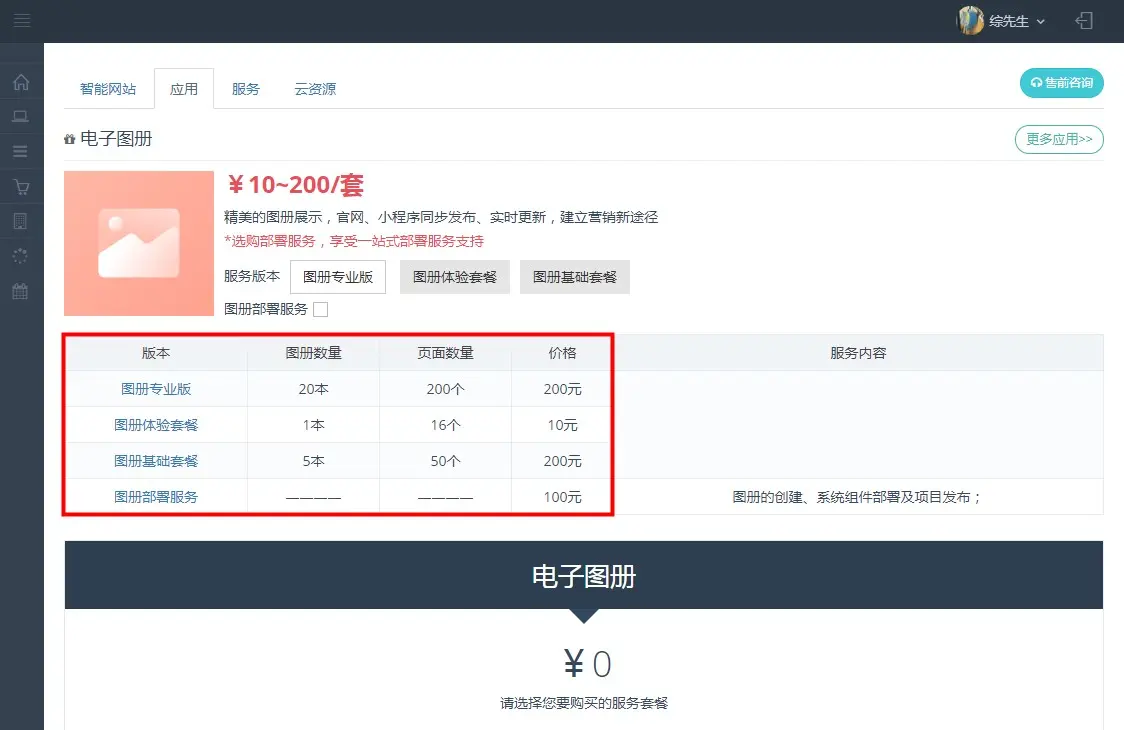Image resolution: width=1124 pixels, height=730 pixels.
Task: Choose the 图册体验套餐 version option
Action: coord(455,277)
